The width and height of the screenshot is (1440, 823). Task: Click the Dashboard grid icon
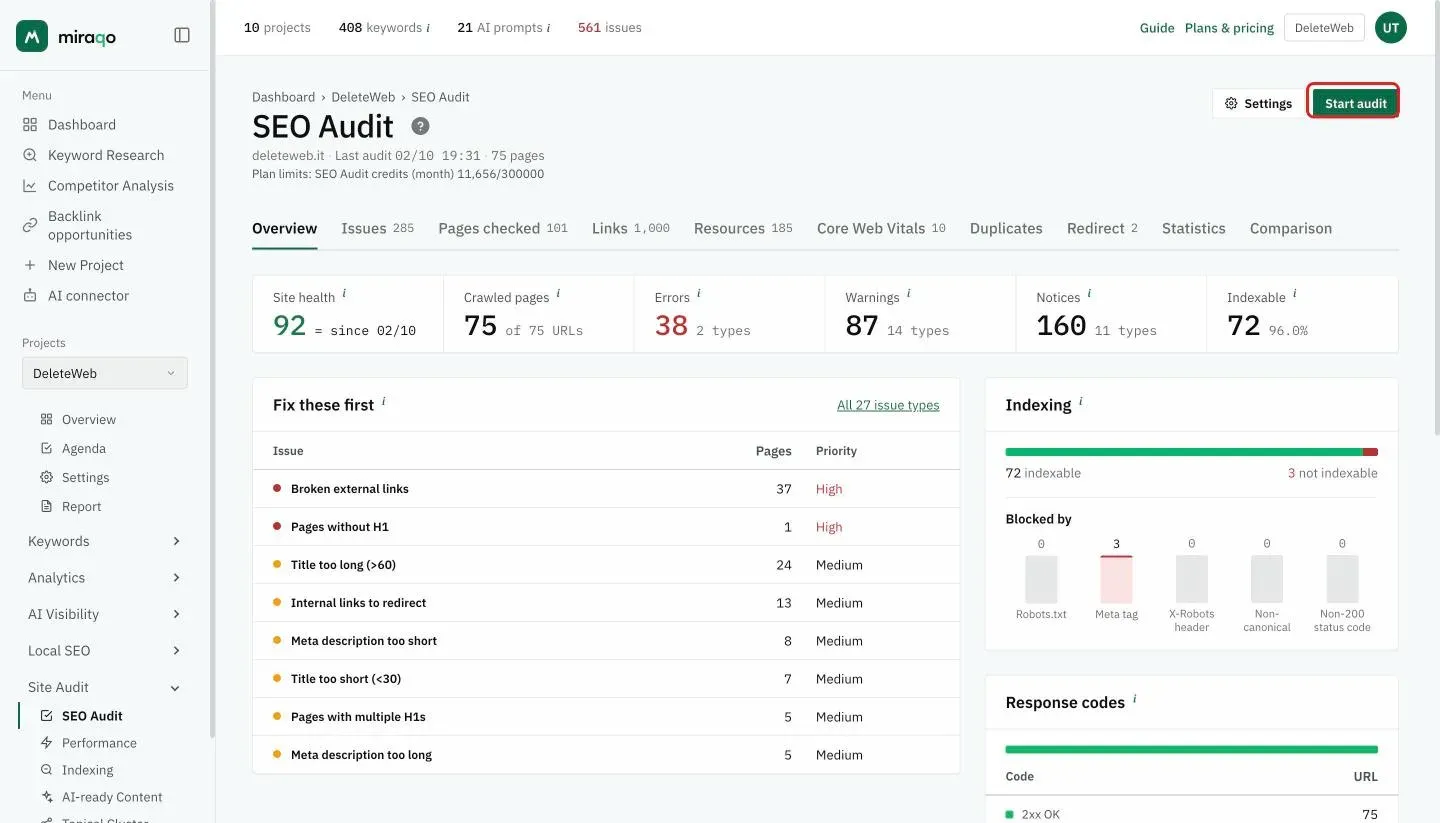(x=30, y=125)
